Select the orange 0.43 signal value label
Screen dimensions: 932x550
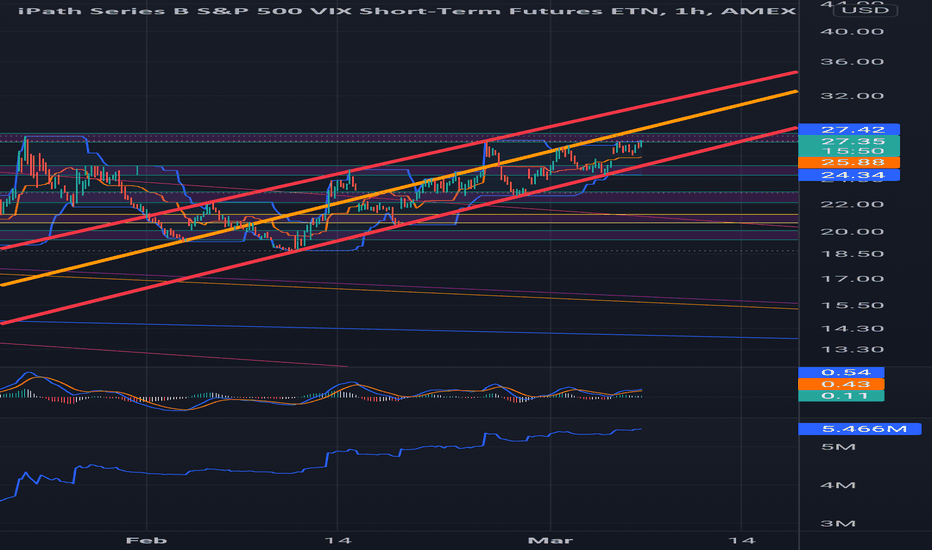(x=841, y=384)
